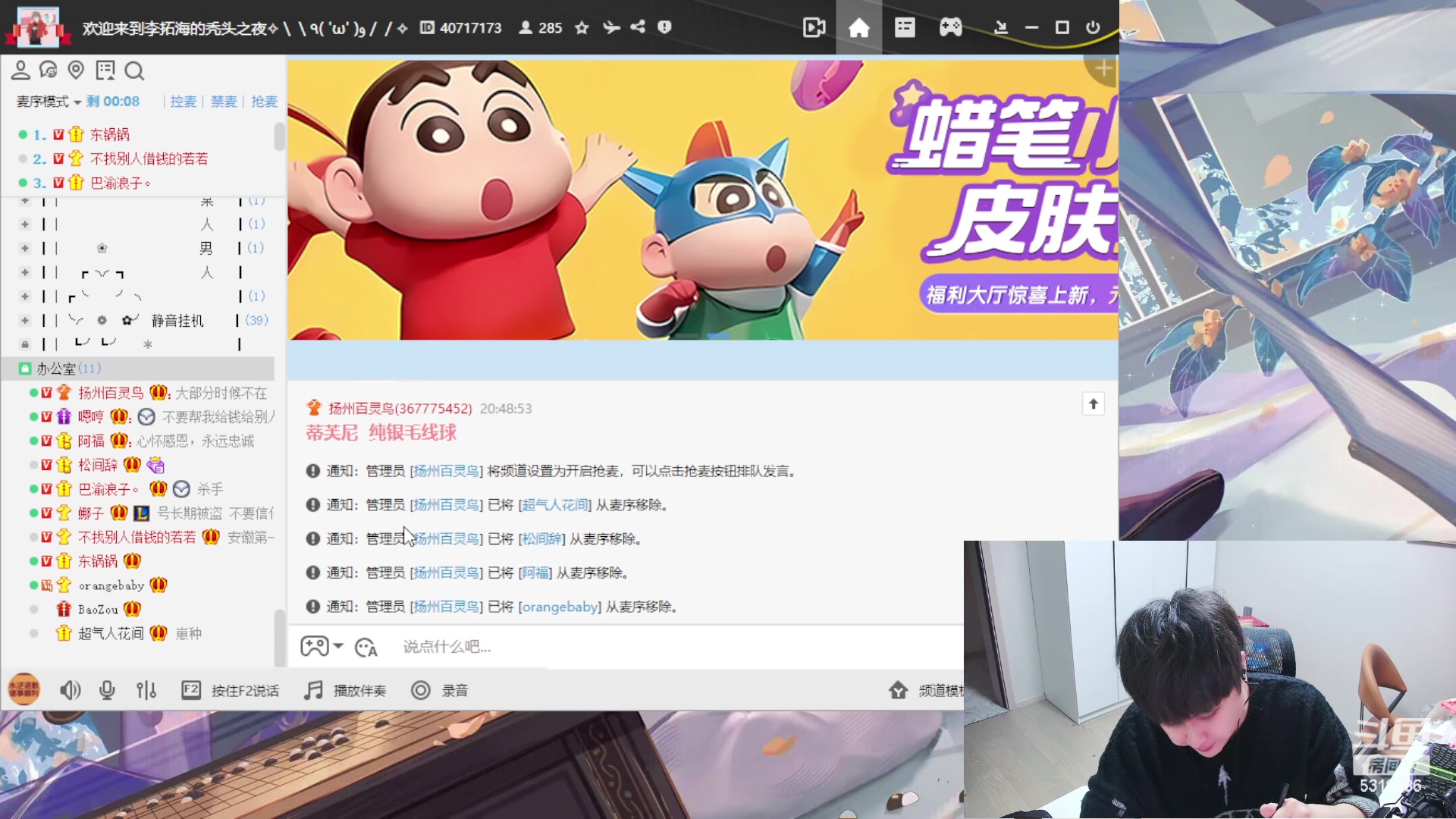Click the channel logo avatar top left
The height and width of the screenshot is (819, 1456).
click(x=37, y=27)
